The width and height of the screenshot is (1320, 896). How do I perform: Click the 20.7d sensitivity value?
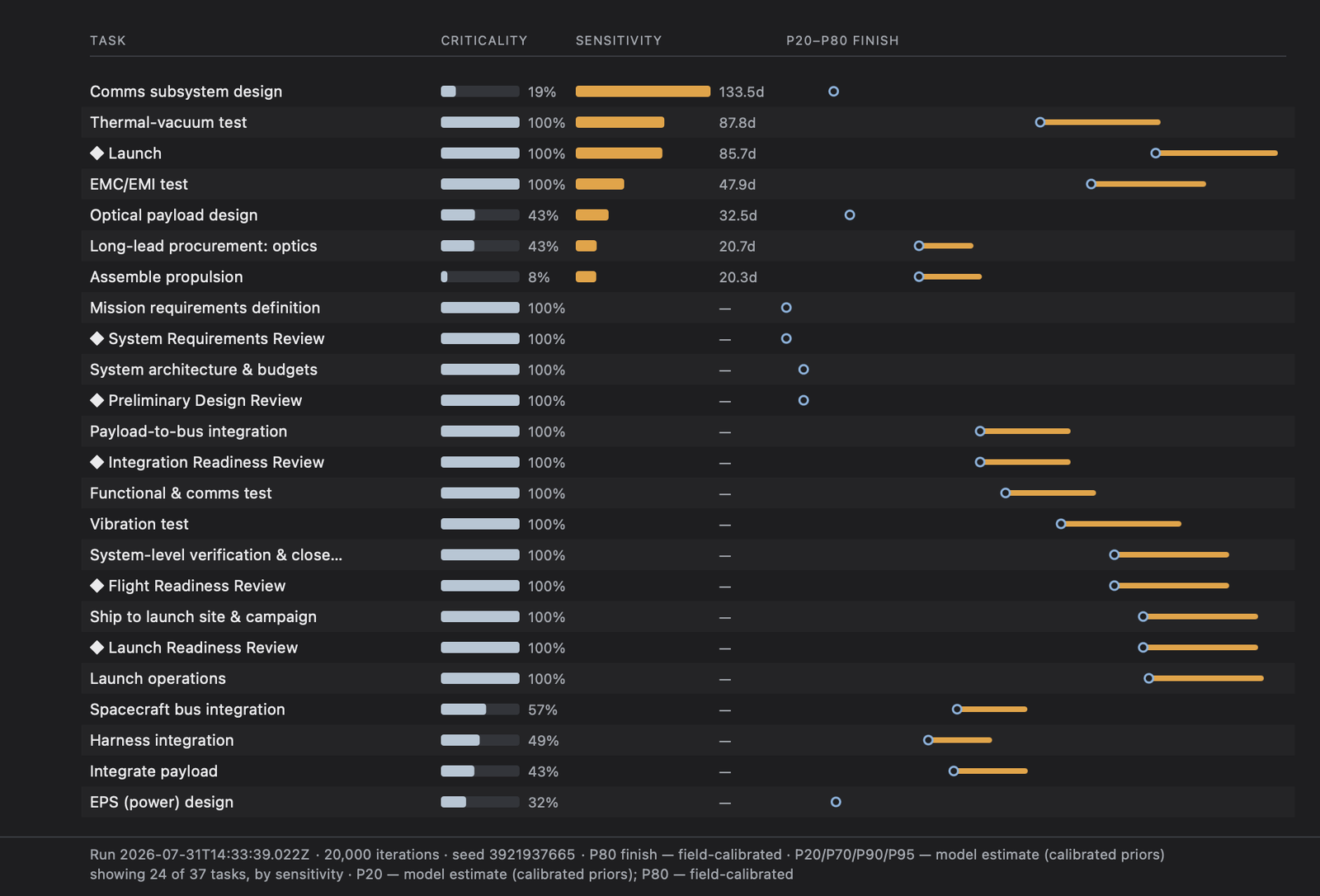pos(738,246)
